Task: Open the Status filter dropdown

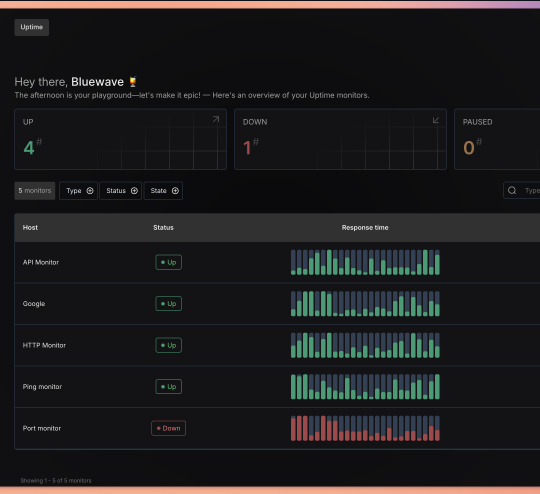Action: pos(121,191)
